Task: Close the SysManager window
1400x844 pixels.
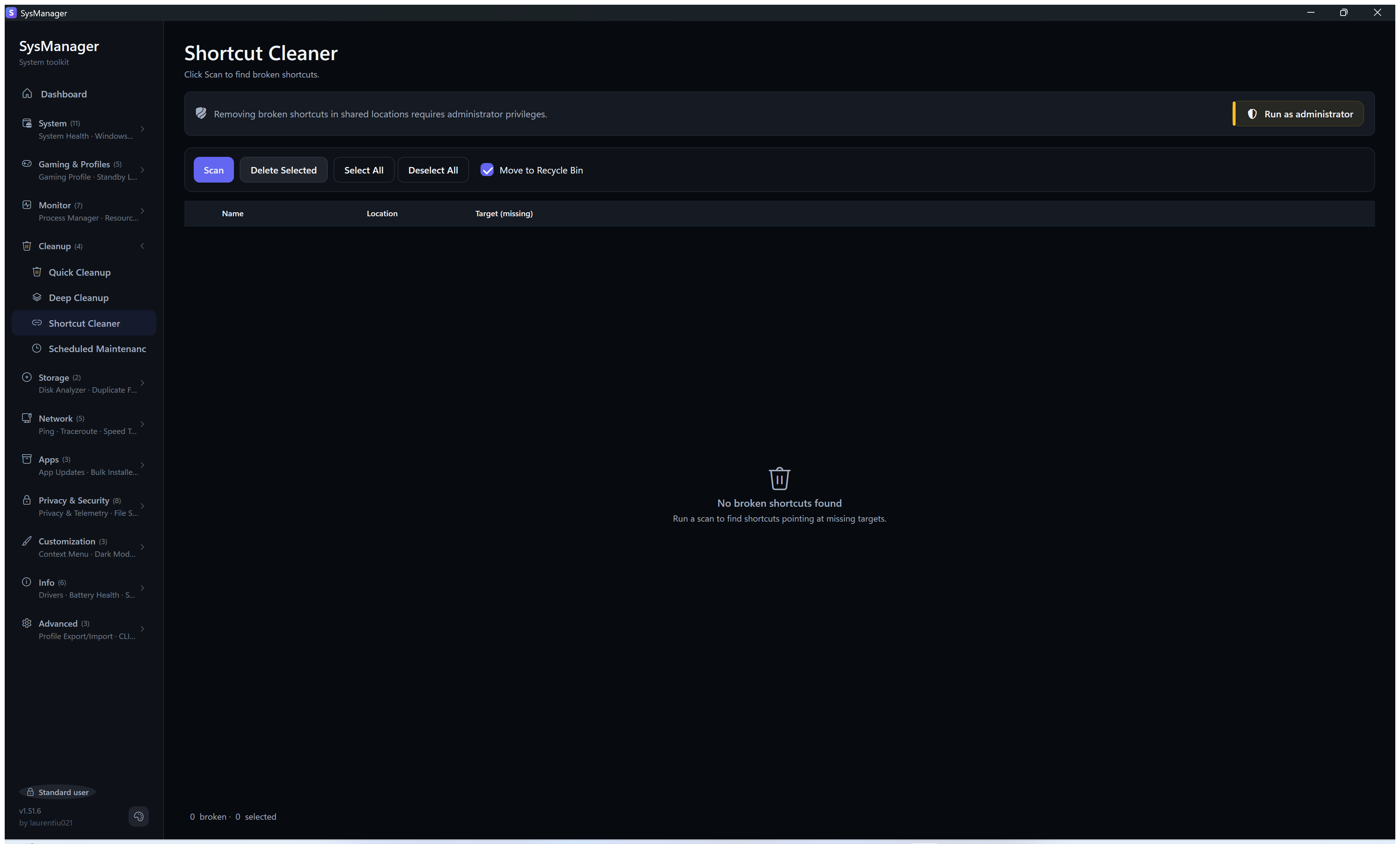Action: (1377, 13)
